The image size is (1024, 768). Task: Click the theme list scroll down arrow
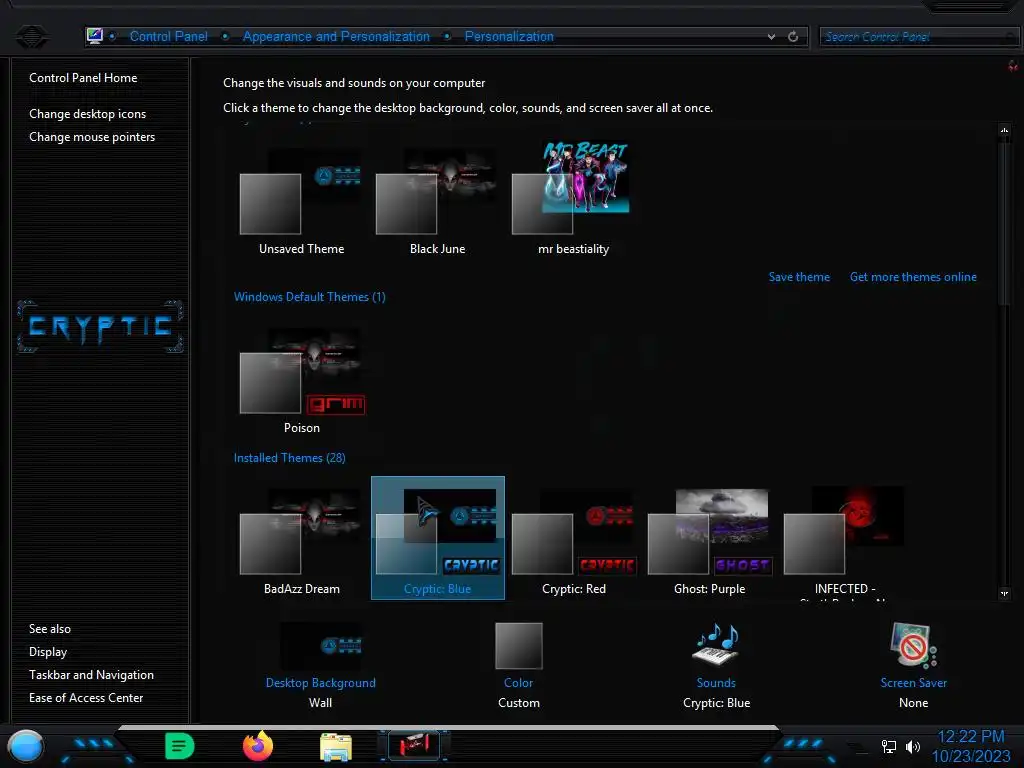(x=1004, y=594)
